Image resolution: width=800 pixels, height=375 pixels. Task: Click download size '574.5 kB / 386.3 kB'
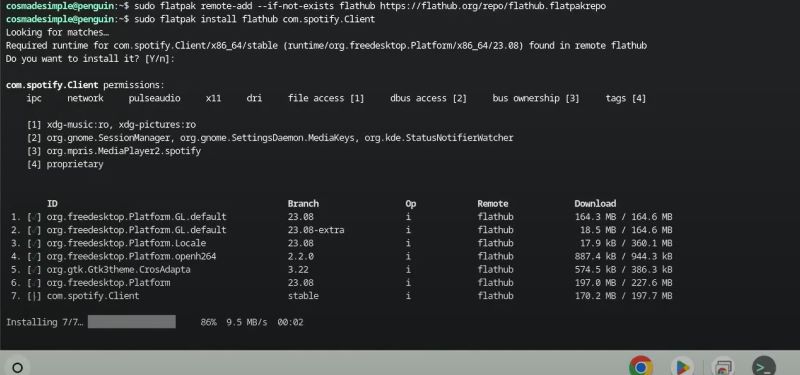pos(623,269)
